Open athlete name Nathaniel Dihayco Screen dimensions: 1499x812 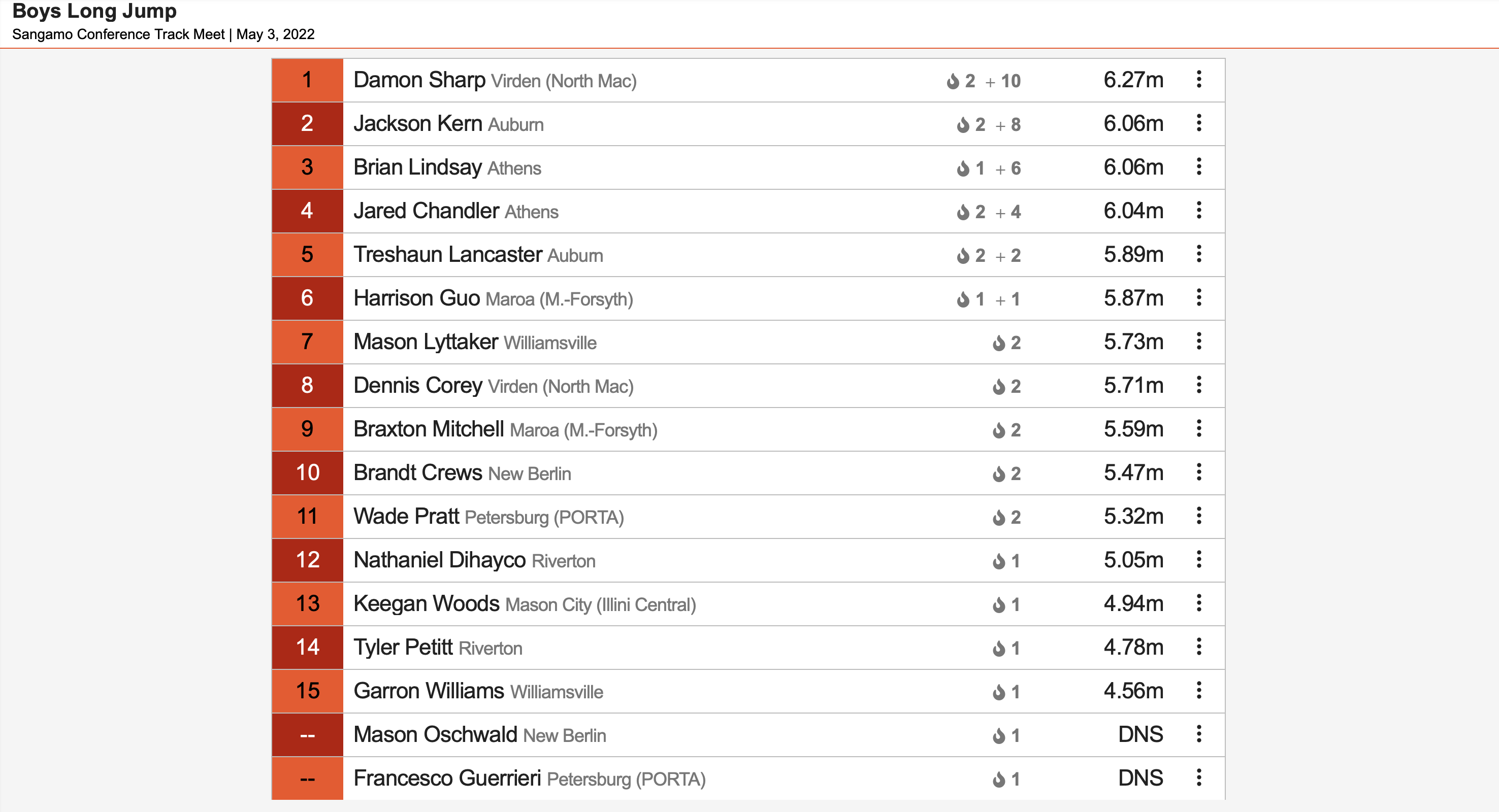point(439,560)
